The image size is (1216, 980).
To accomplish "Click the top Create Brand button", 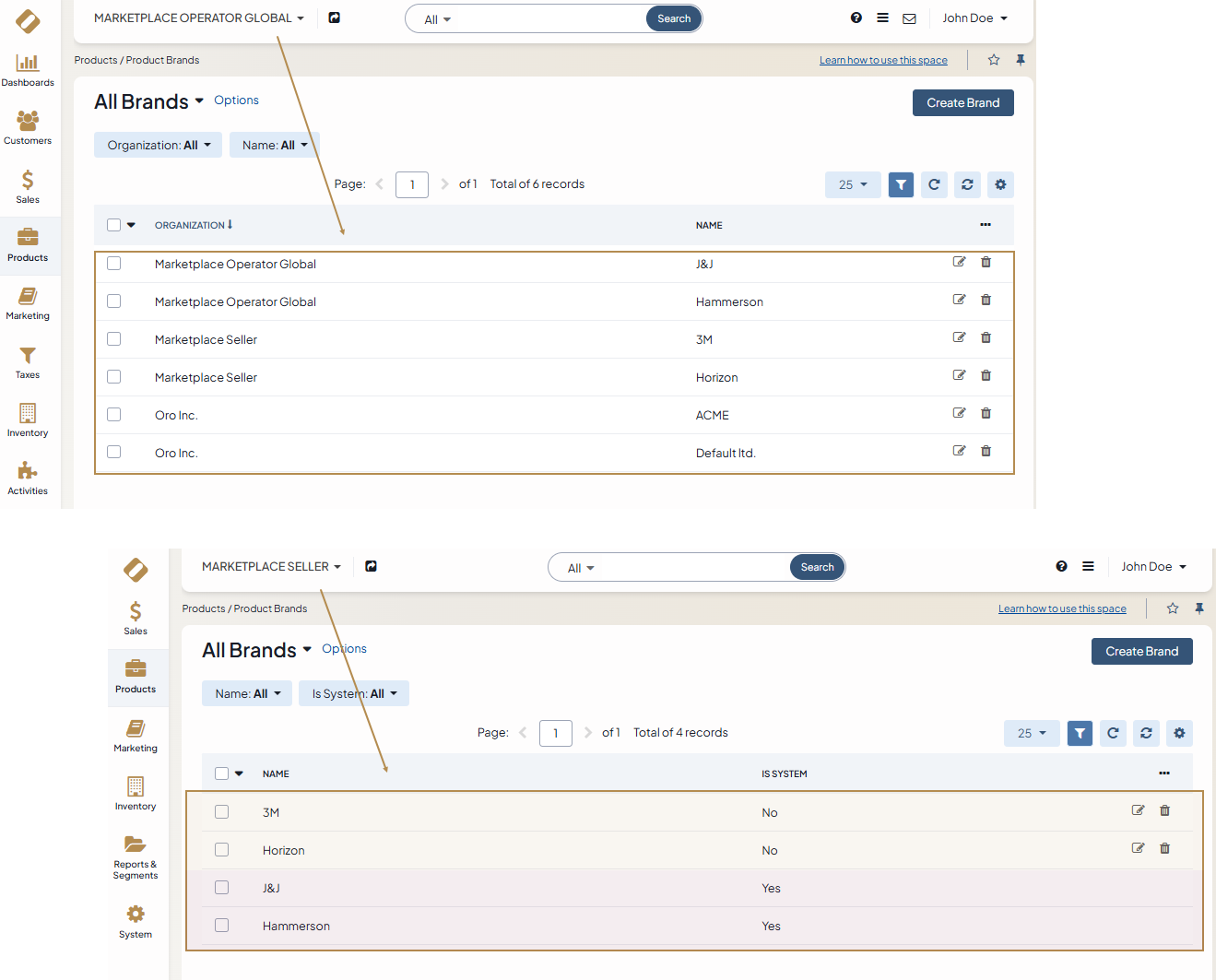I will coord(962,103).
